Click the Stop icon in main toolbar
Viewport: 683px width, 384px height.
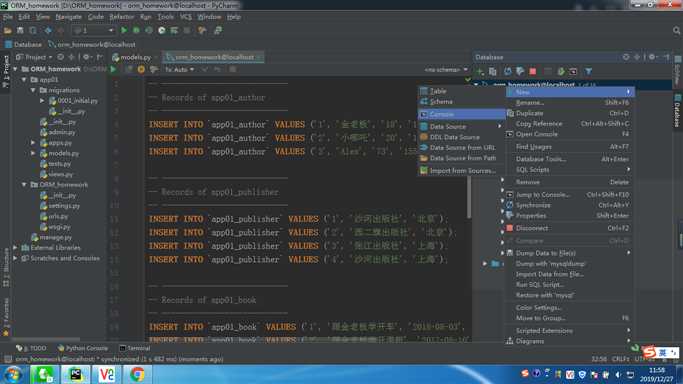click(187, 30)
